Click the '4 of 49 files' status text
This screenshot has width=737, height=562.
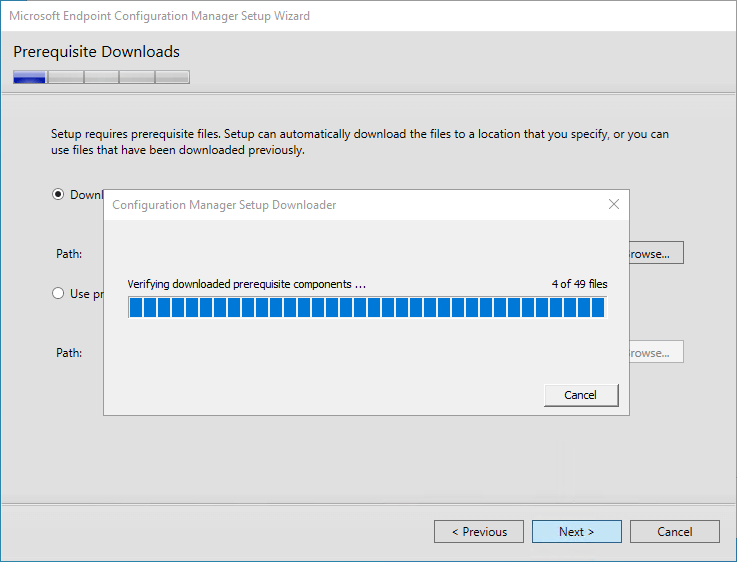(579, 284)
